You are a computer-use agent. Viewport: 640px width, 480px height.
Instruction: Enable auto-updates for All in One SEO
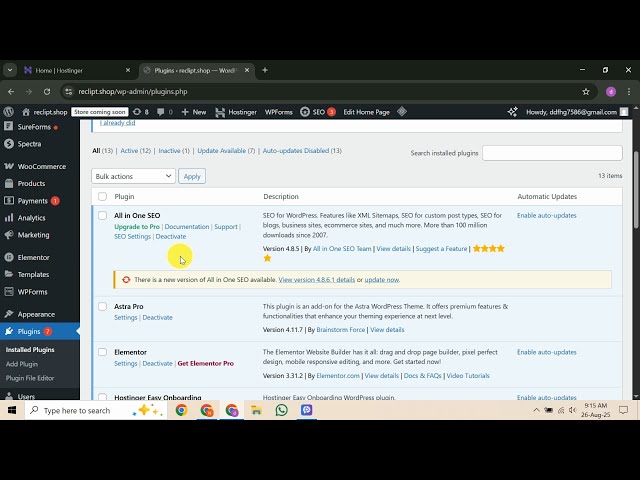tap(547, 216)
